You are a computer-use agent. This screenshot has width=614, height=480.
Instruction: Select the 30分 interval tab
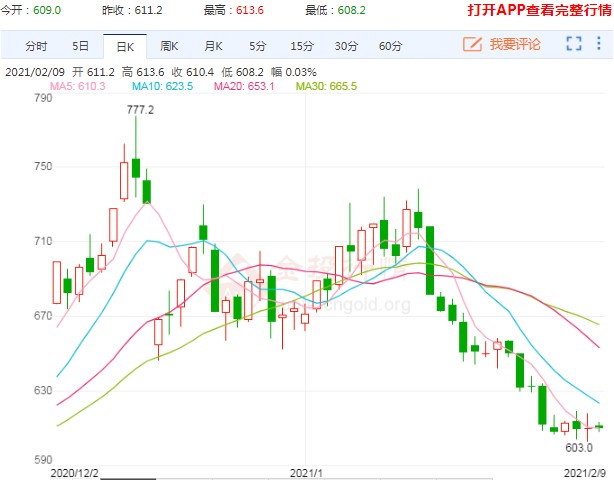point(346,46)
